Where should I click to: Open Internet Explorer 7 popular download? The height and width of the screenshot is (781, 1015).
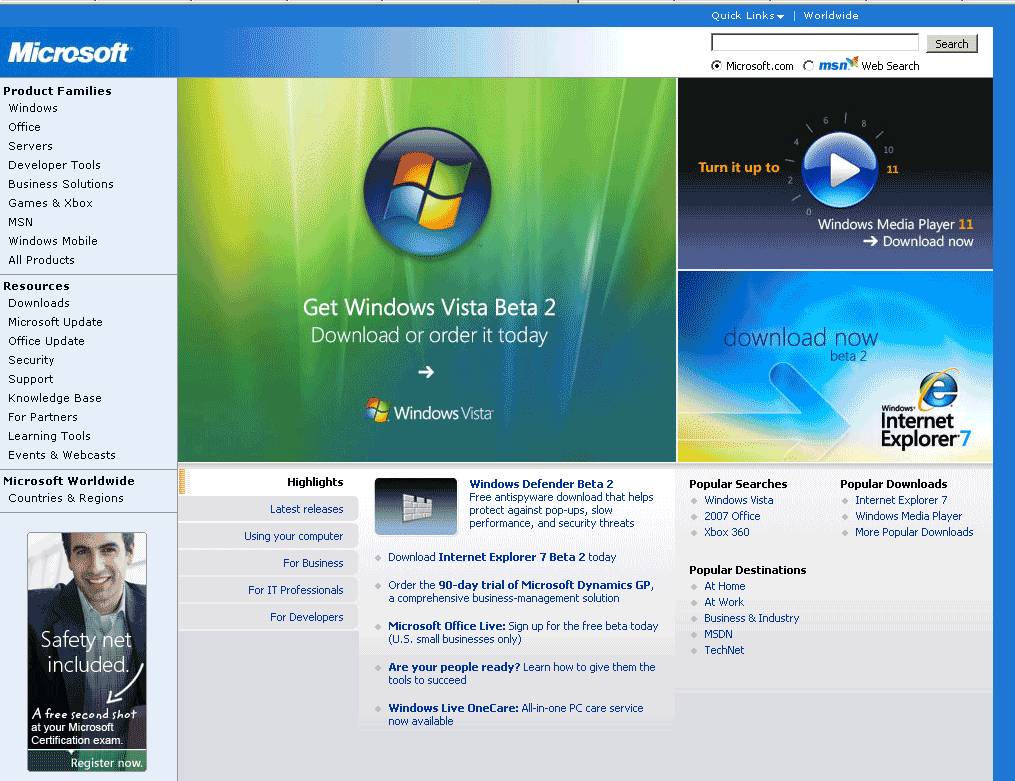[x=901, y=500]
